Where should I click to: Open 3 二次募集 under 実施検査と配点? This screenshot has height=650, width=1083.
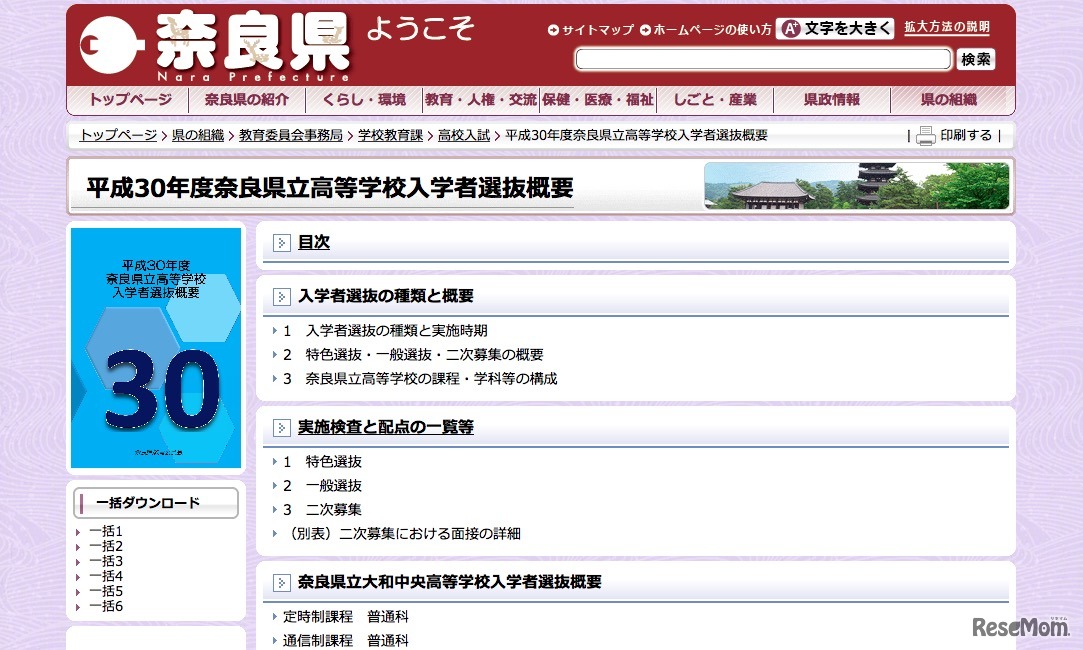[x=322, y=510]
